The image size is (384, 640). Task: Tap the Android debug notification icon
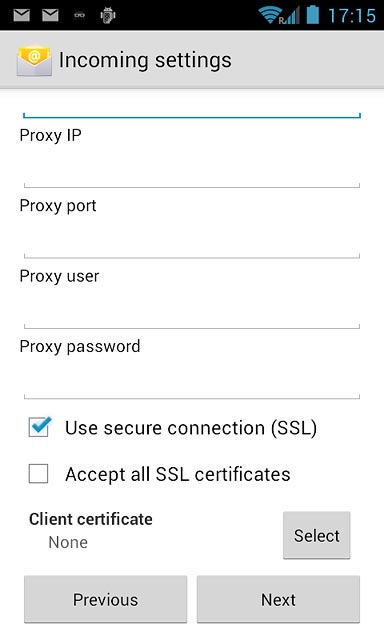pos(108,15)
